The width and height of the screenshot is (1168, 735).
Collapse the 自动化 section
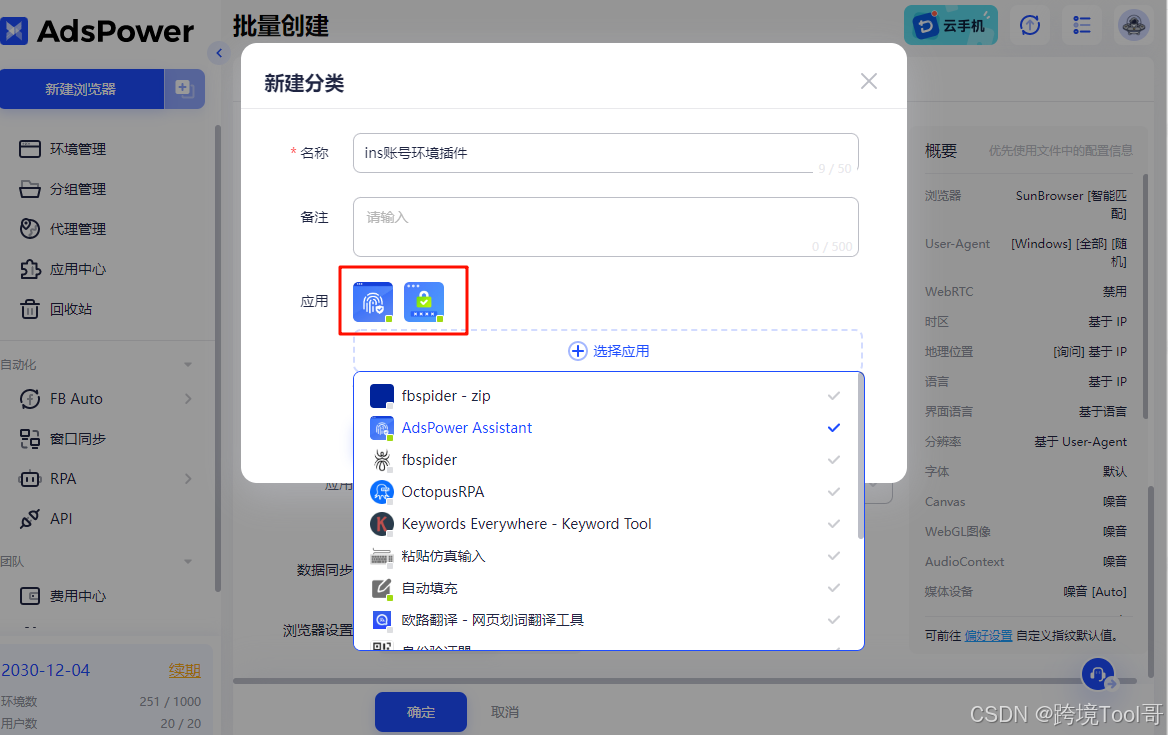[188, 365]
